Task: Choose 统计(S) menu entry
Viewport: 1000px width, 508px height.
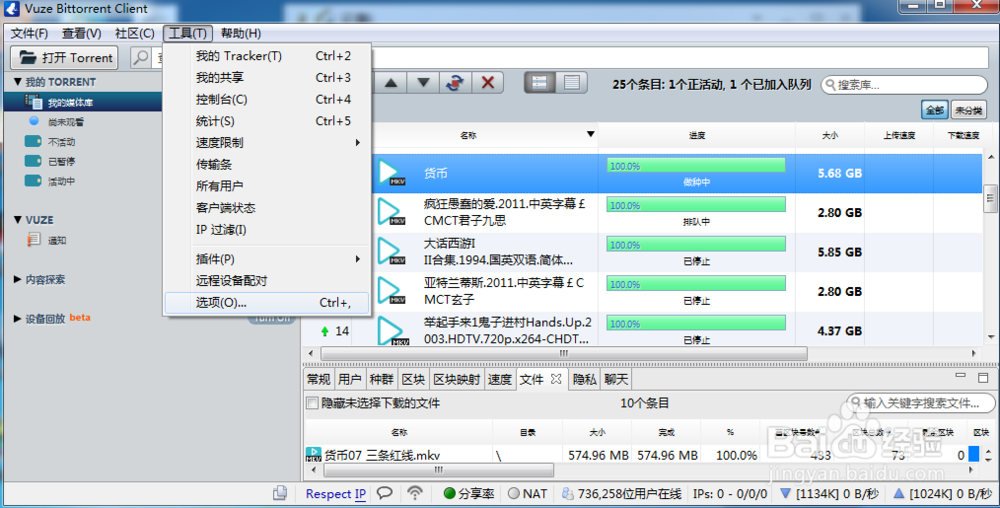Action: [267, 120]
